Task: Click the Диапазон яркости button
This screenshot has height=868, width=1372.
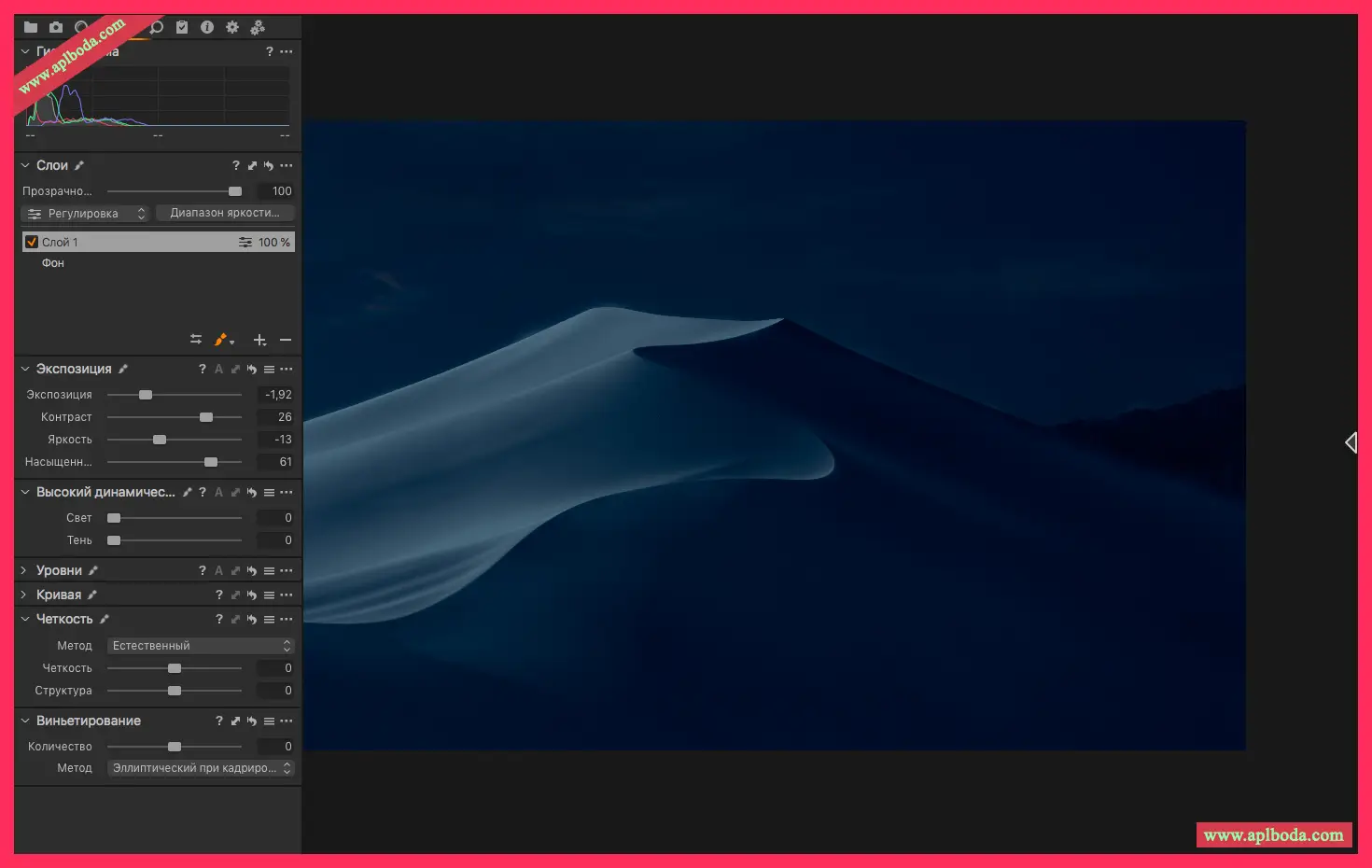Action: pos(225,213)
